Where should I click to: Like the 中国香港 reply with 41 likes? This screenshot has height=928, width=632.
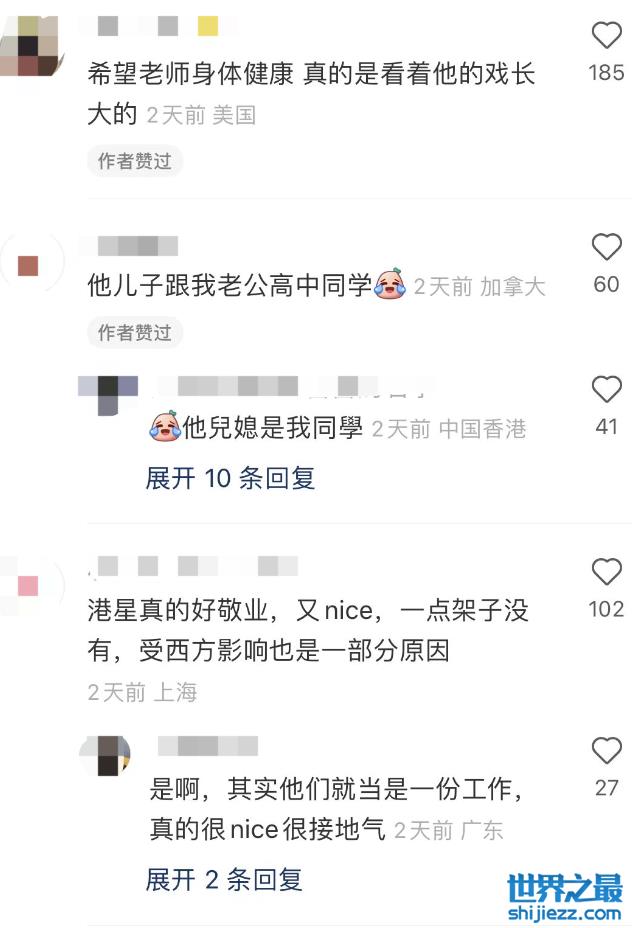tap(607, 389)
